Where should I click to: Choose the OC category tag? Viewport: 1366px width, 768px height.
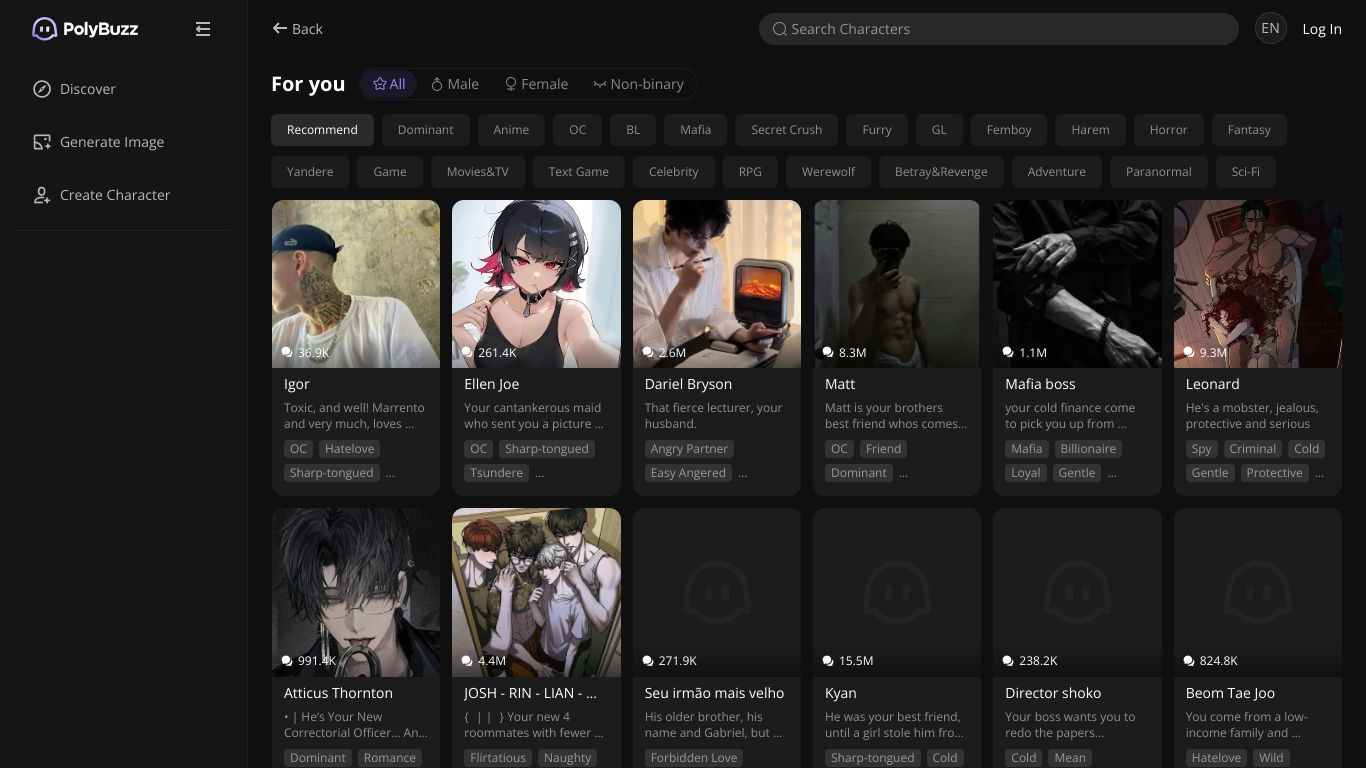tap(578, 130)
